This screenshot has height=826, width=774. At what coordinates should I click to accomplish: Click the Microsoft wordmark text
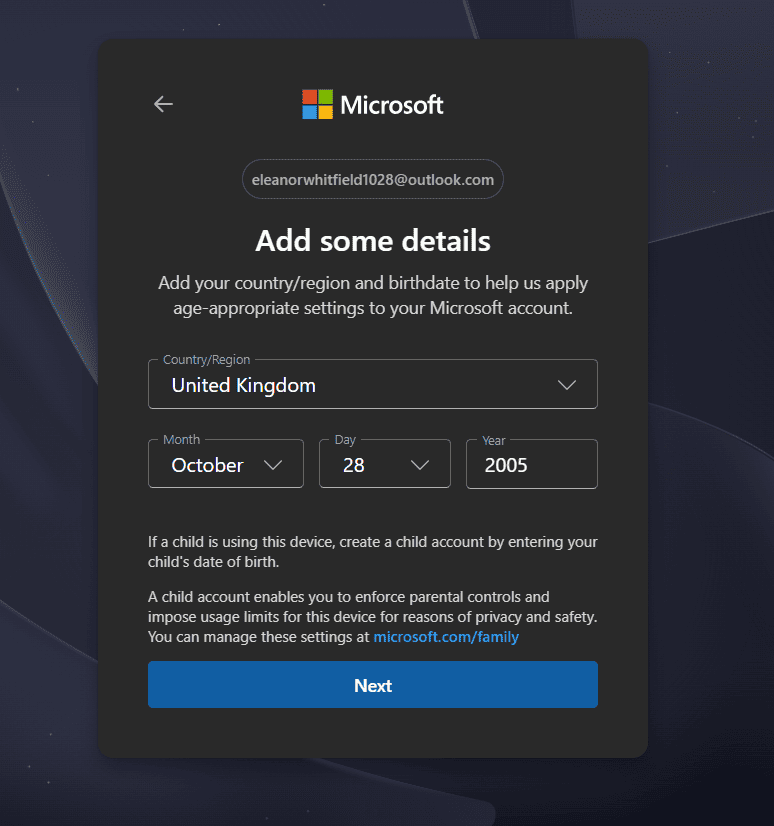pos(392,104)
